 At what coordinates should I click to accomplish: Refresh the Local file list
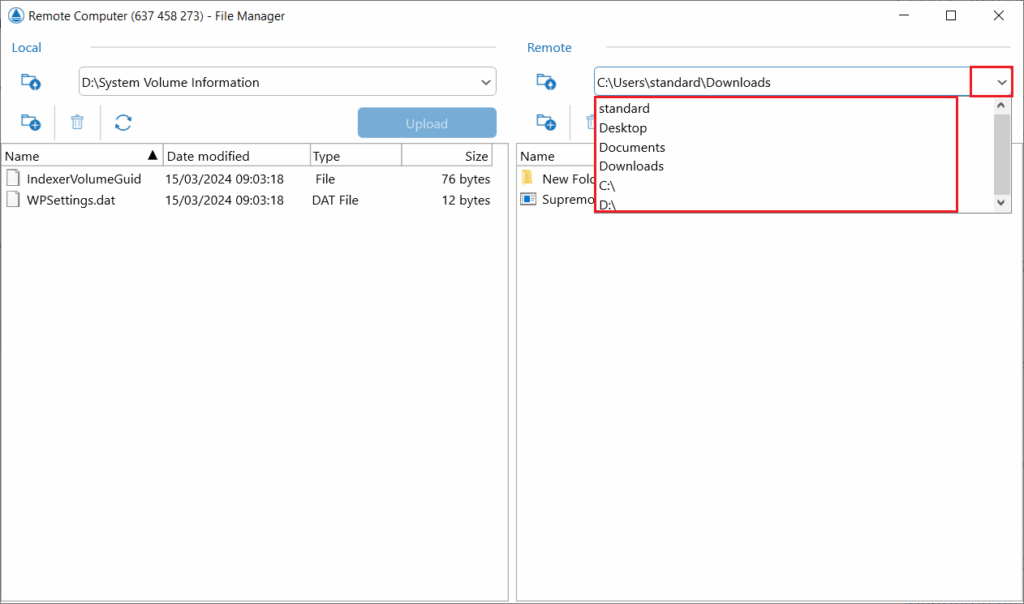coord(123,123)
